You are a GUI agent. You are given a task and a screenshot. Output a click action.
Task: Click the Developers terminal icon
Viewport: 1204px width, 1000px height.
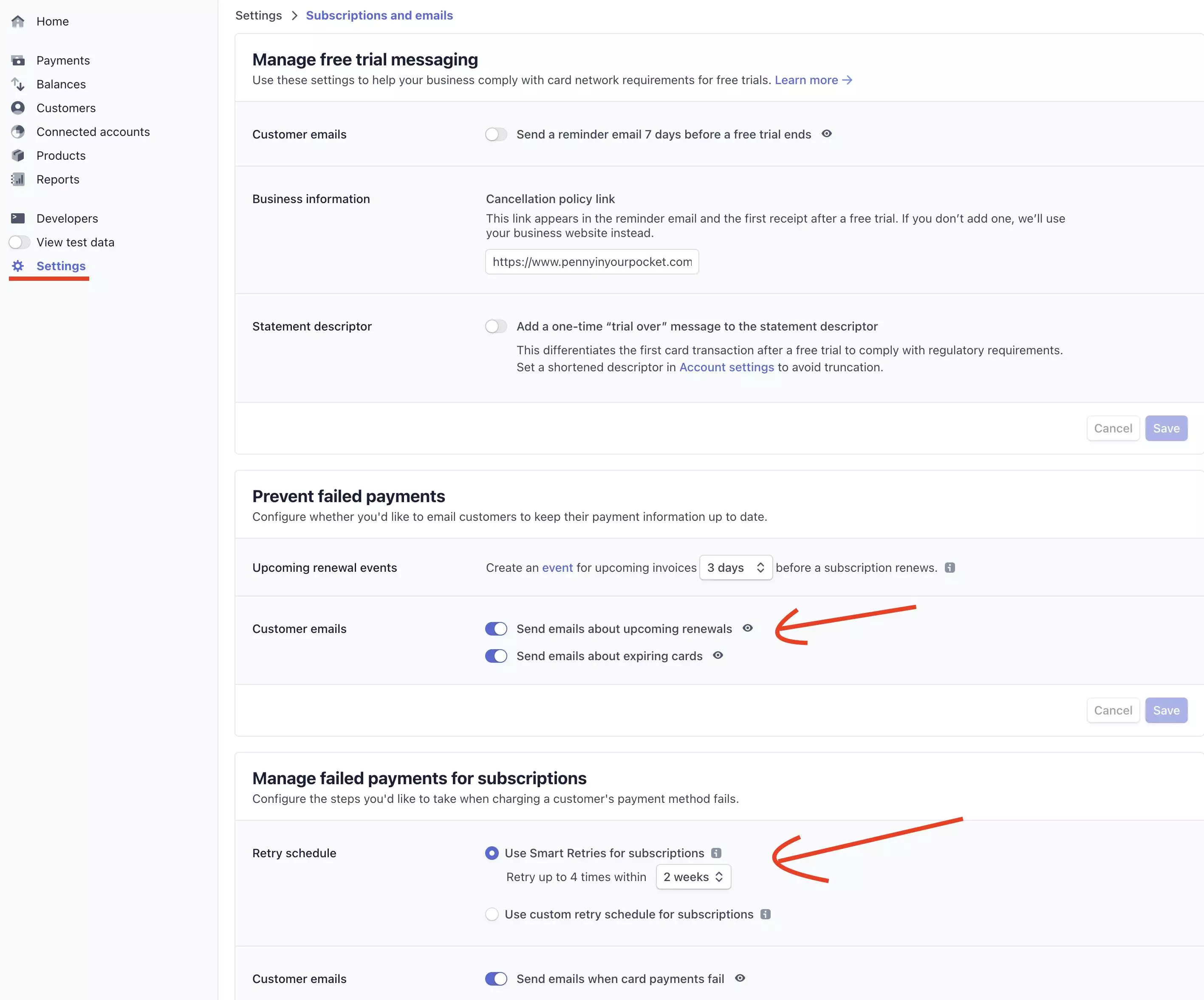click(x=18, y=218)
